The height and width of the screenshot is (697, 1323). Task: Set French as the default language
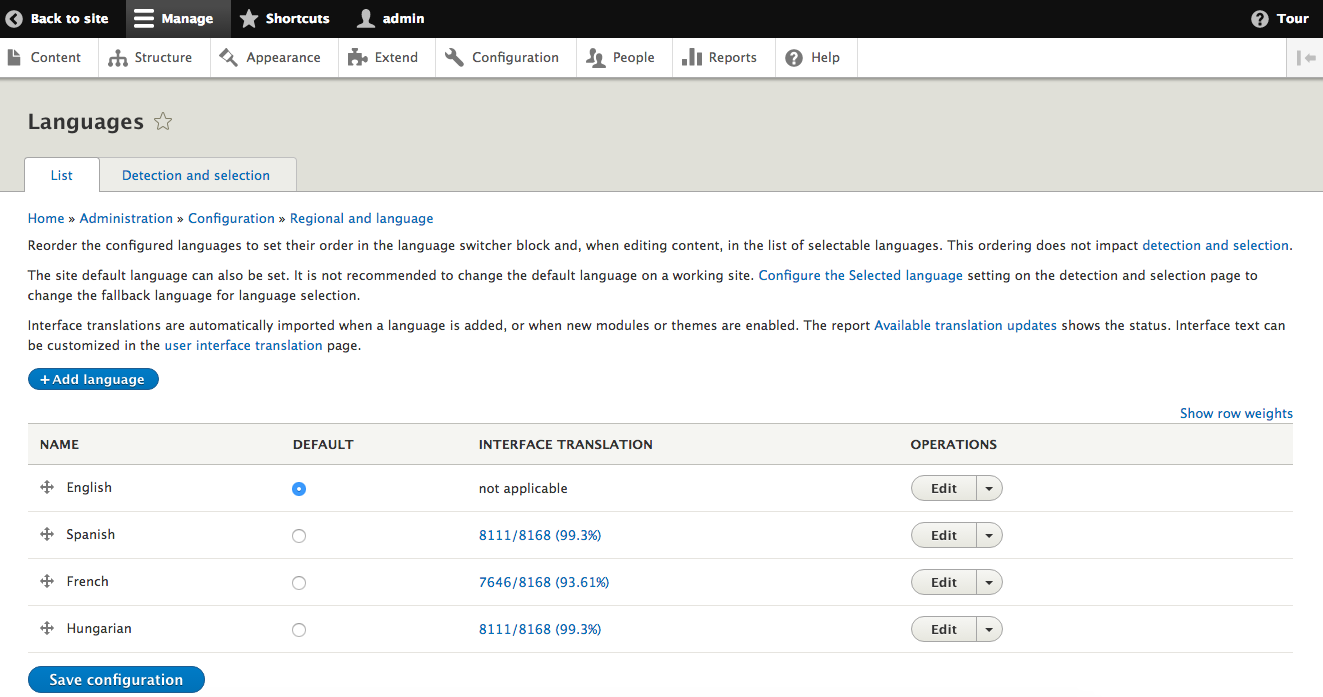(299, 583)
